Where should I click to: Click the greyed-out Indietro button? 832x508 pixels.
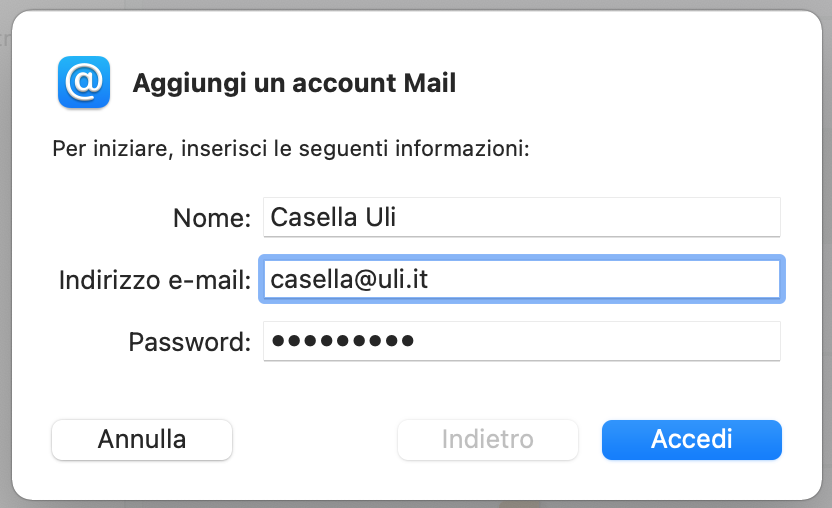tap(487, 439)
